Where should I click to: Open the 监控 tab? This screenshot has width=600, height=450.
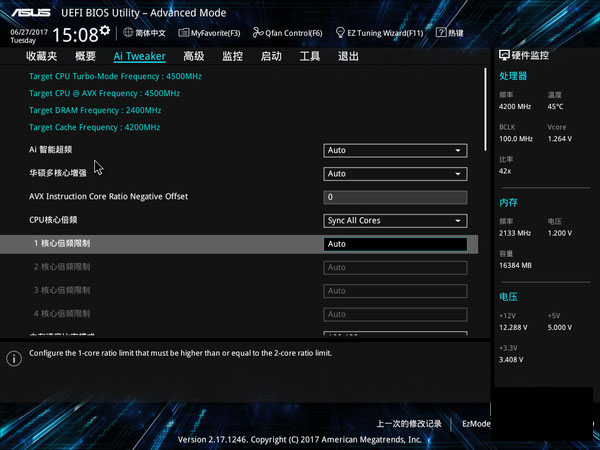(x=233, y=56)
